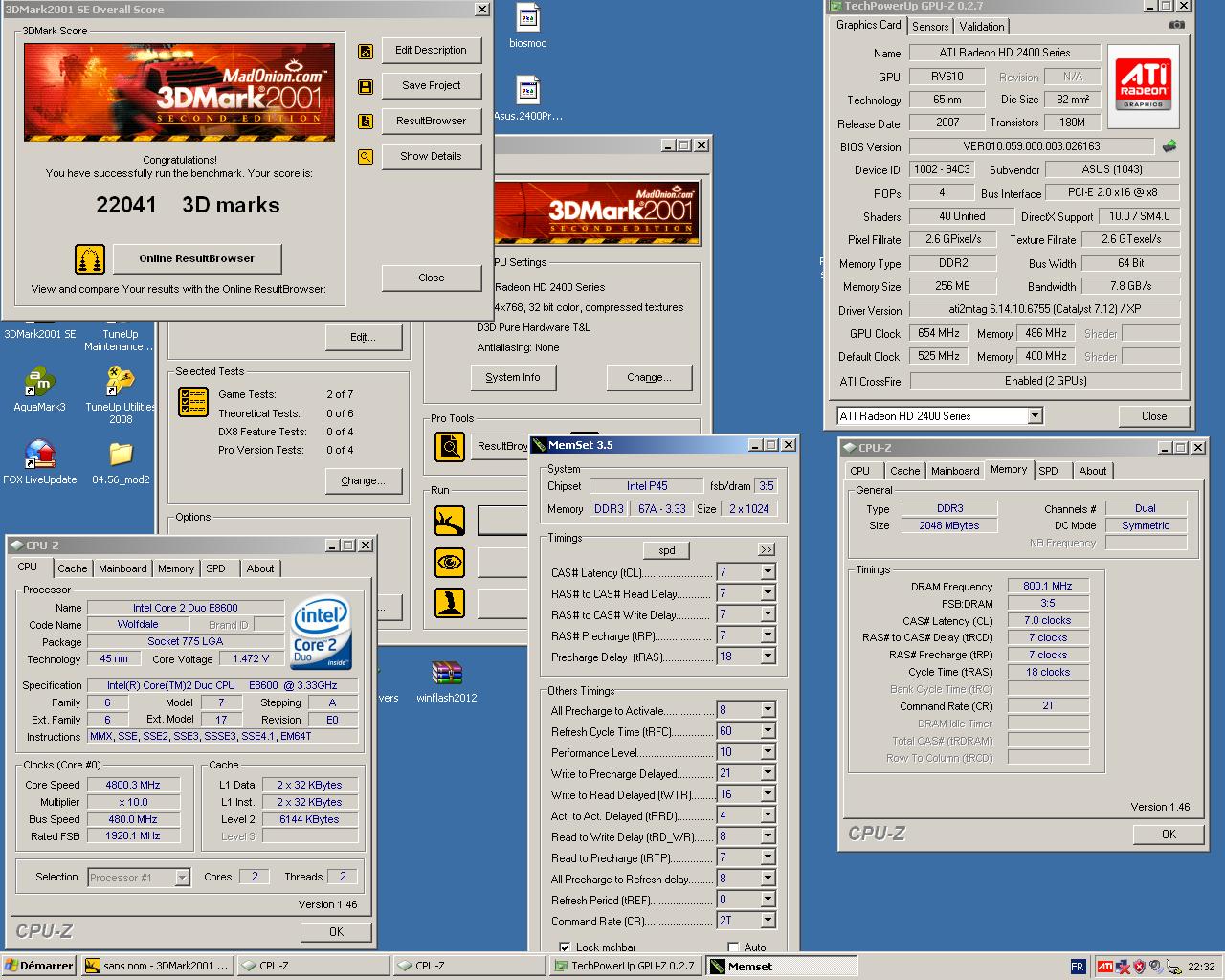
Task: Open CAS# Latency (tCL) dropdown in MemSet
Action: (x=767, y=572)
